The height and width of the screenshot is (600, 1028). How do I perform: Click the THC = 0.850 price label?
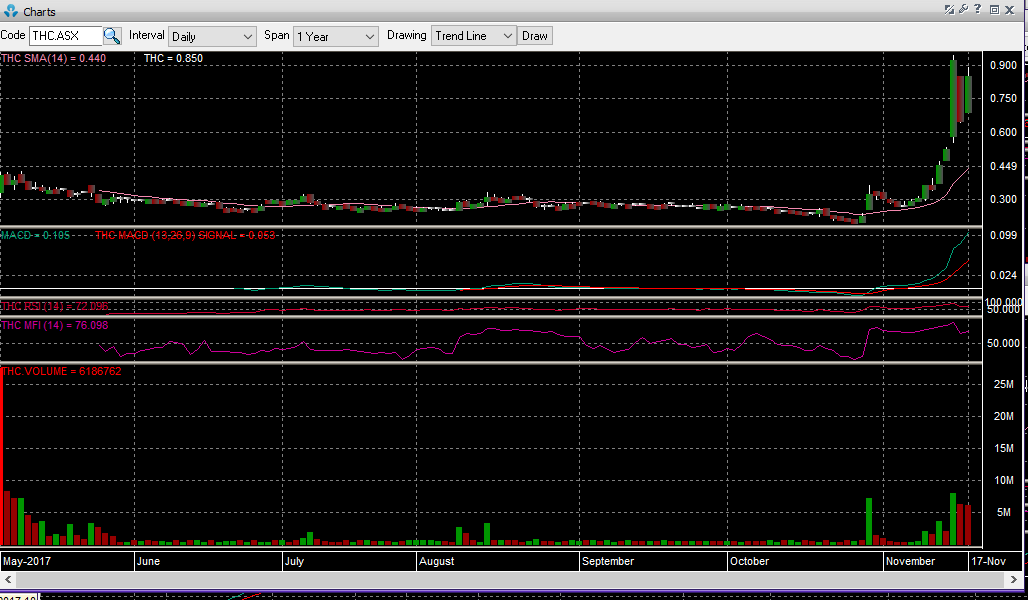pos(173,58)
